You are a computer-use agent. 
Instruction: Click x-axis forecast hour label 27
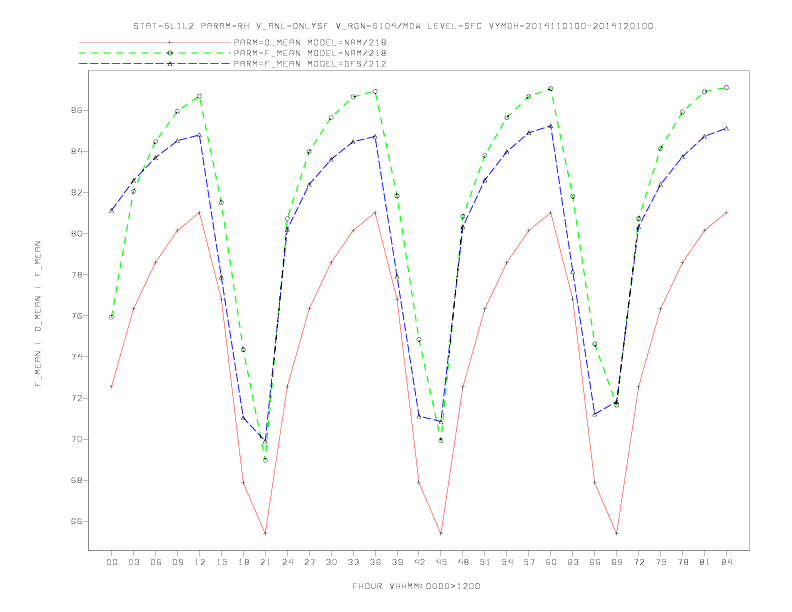tap(309, 562)
